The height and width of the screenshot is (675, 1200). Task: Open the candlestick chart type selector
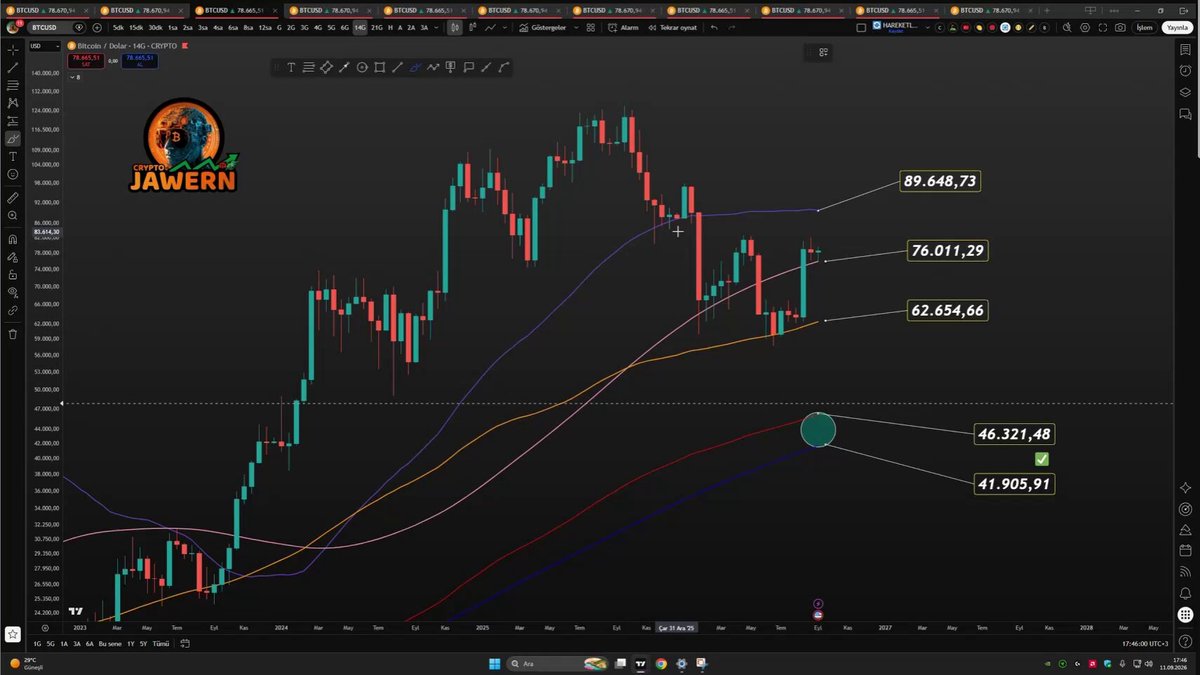(455, 28)
